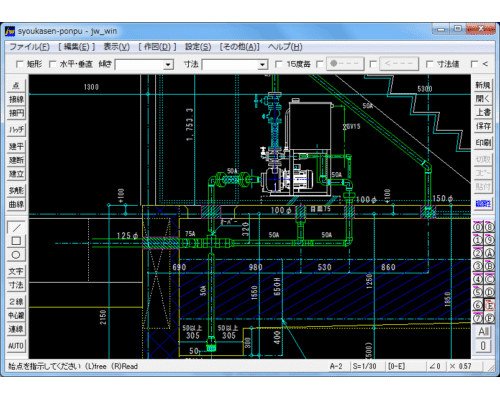This screenshot has height=400, width=500.
Task: Toggle the 15度毎 checkbox
Action: [x=279, y=64]
